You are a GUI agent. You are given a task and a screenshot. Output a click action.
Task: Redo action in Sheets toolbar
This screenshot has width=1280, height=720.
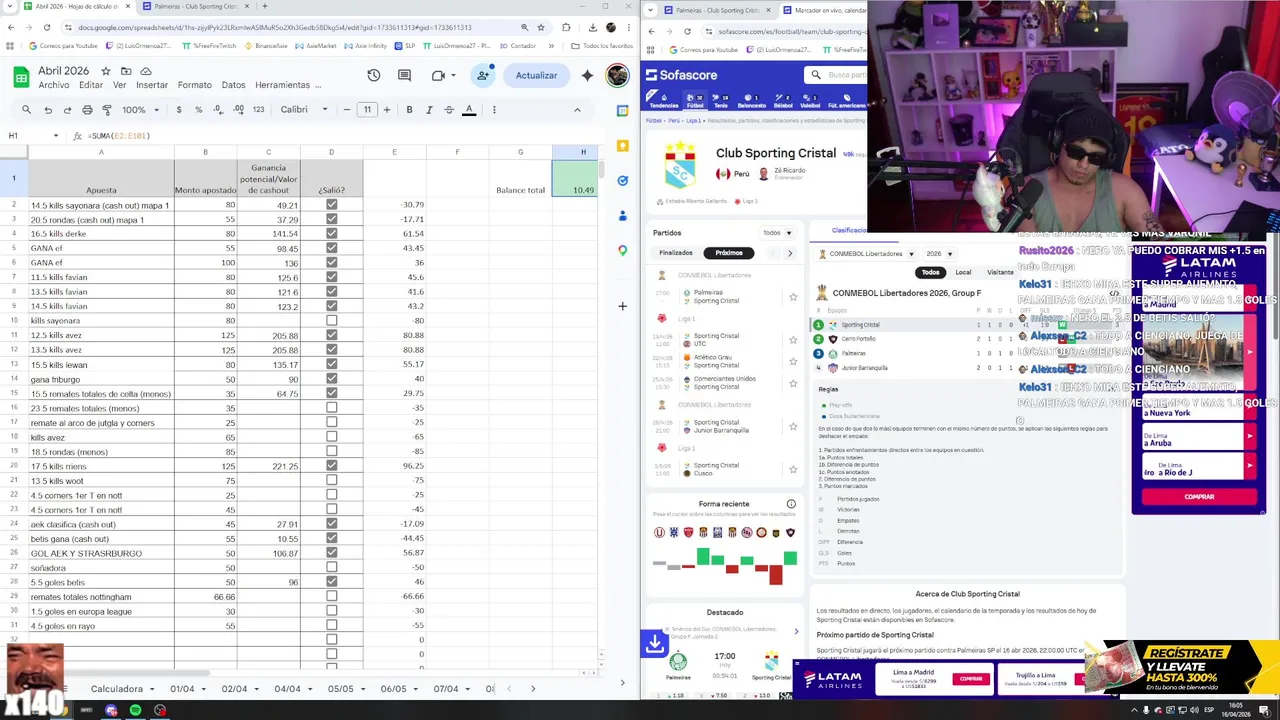pyautogui.click(x=67, y=110)
